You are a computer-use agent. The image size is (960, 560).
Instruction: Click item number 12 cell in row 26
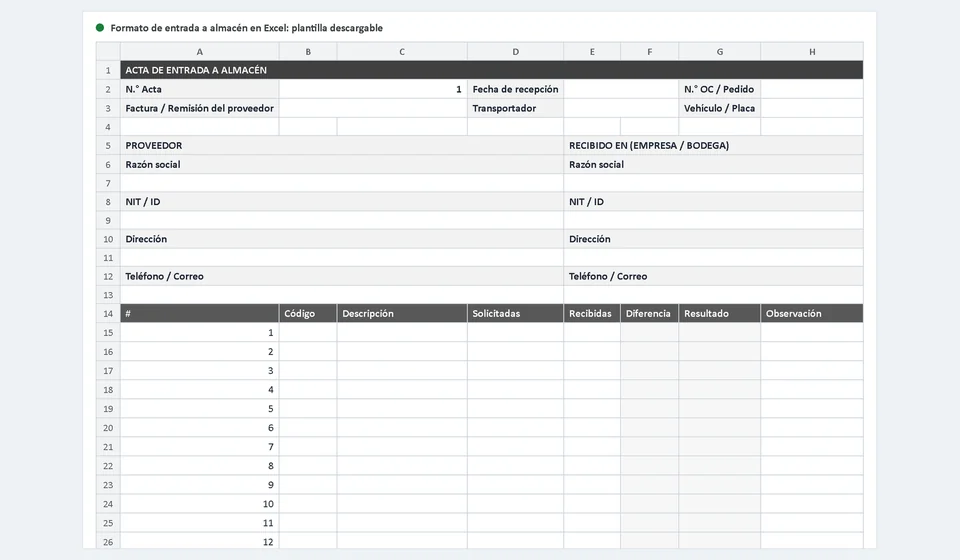click(200, 542)
